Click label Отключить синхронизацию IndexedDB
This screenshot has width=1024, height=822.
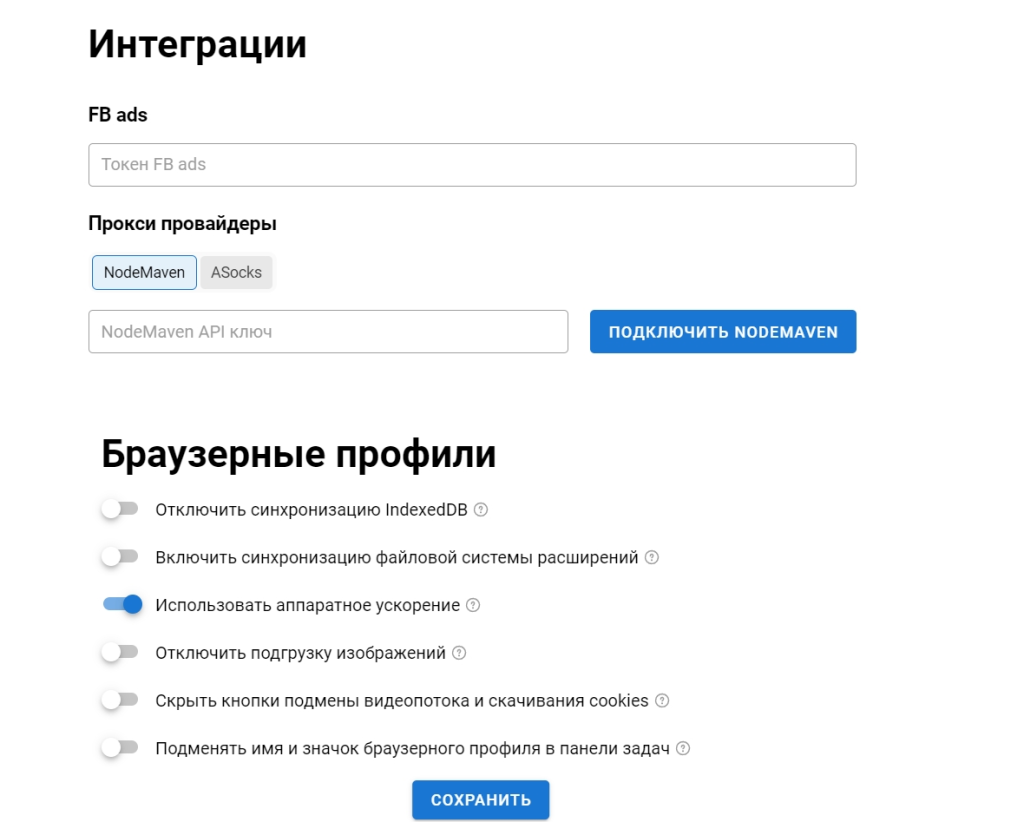pyautogui.click(x=312, y=510)
